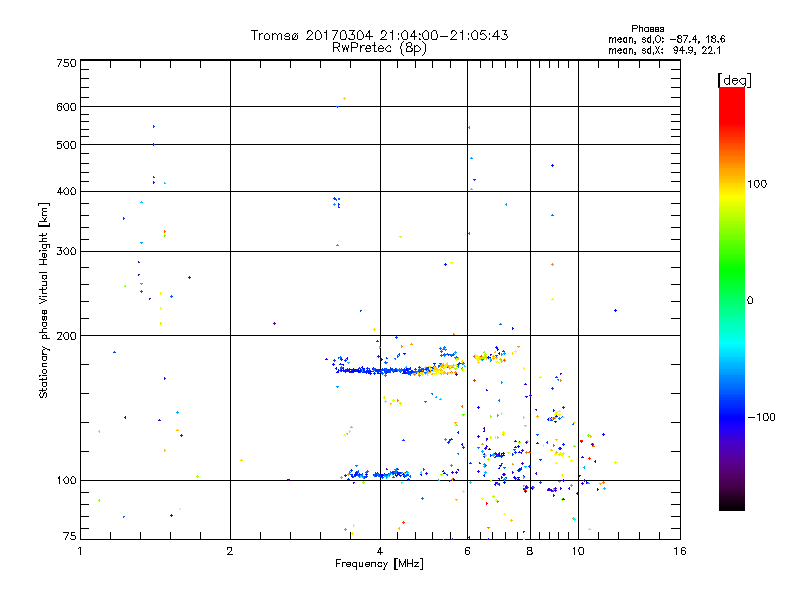Click the phase colorbar gradient

pyautogui.click(x=732, y=299)
